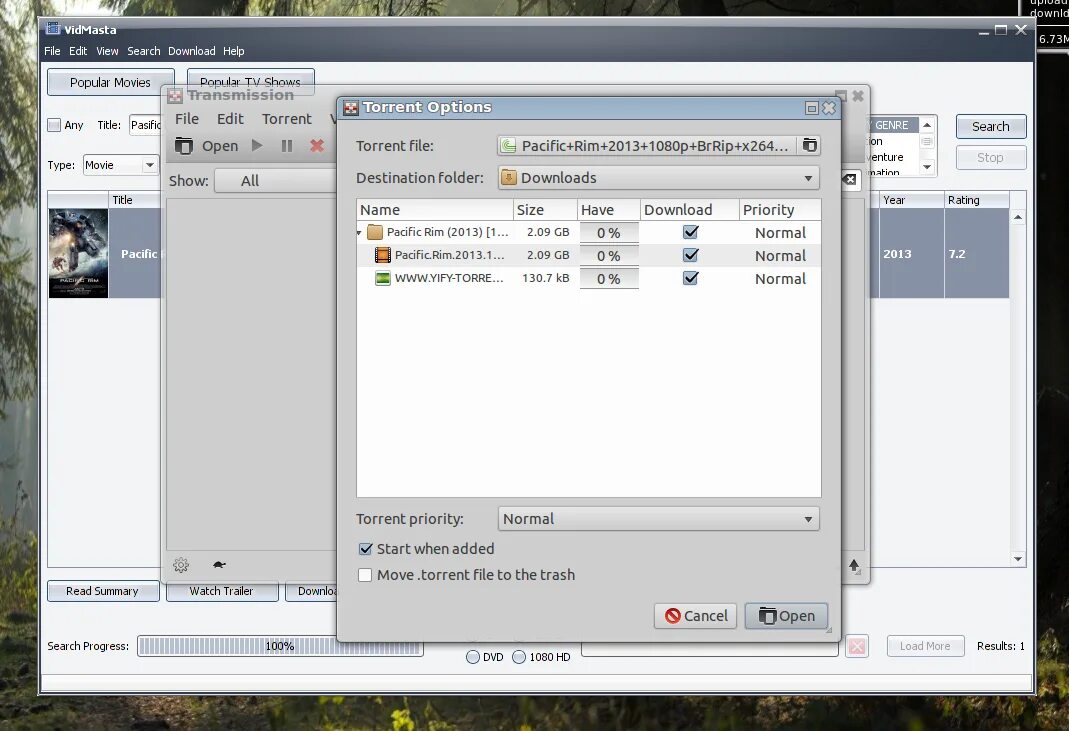
Task: Open the Transmission Show All filter
Action: coord(275,181)
